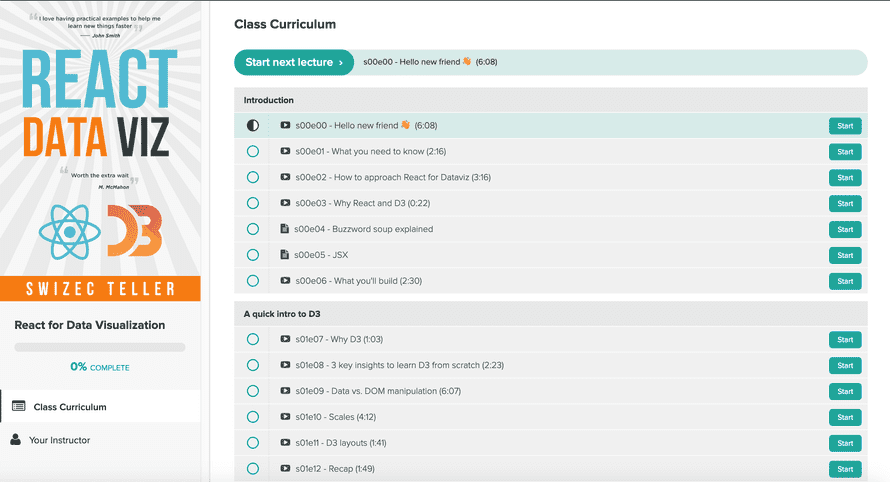Toggle half-filled circle for Hello new friend
This screenshot has width=890, height=482.
point(252,126)
